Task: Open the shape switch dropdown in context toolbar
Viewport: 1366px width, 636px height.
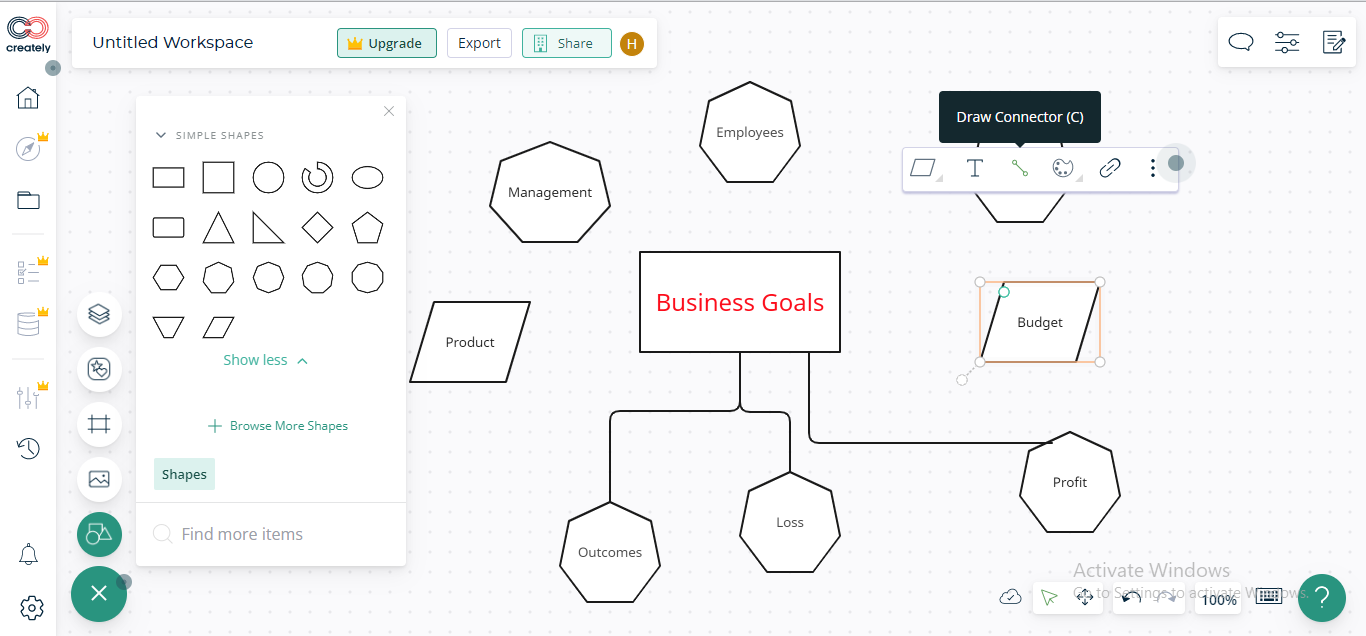Action: (x=927, y=168)
